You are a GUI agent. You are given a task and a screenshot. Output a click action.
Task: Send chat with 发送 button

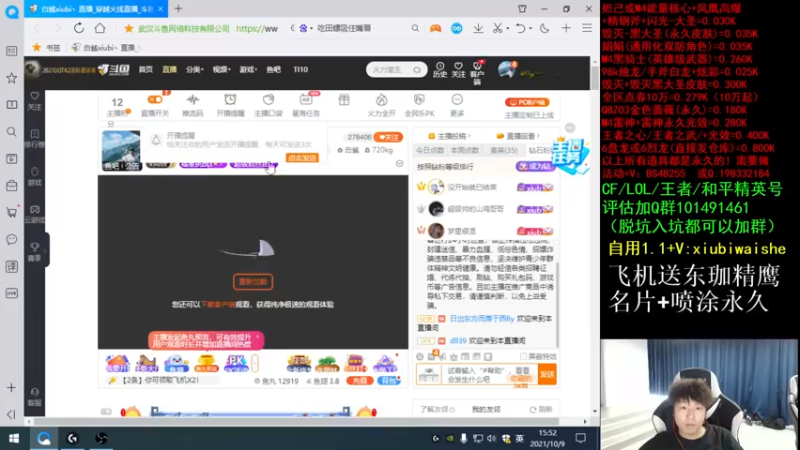(x=547, y=374)
